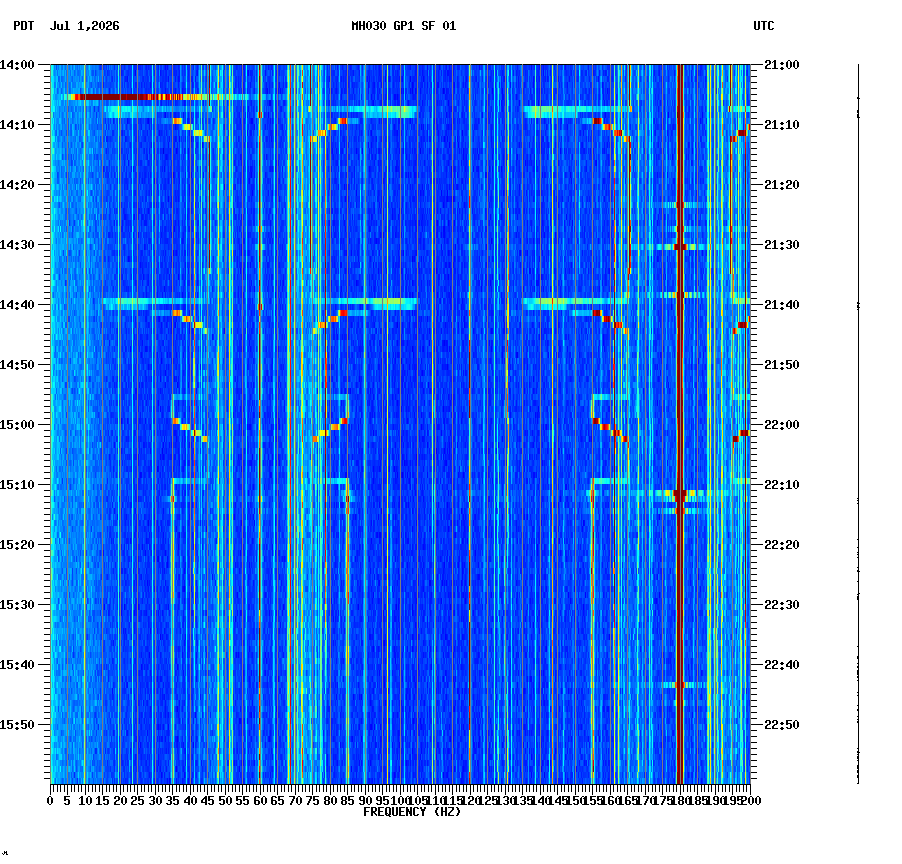This screenshot has height=864, width=902.
Task: Click the 22:30 UTC time label
Action: click(x=782, y=605)
